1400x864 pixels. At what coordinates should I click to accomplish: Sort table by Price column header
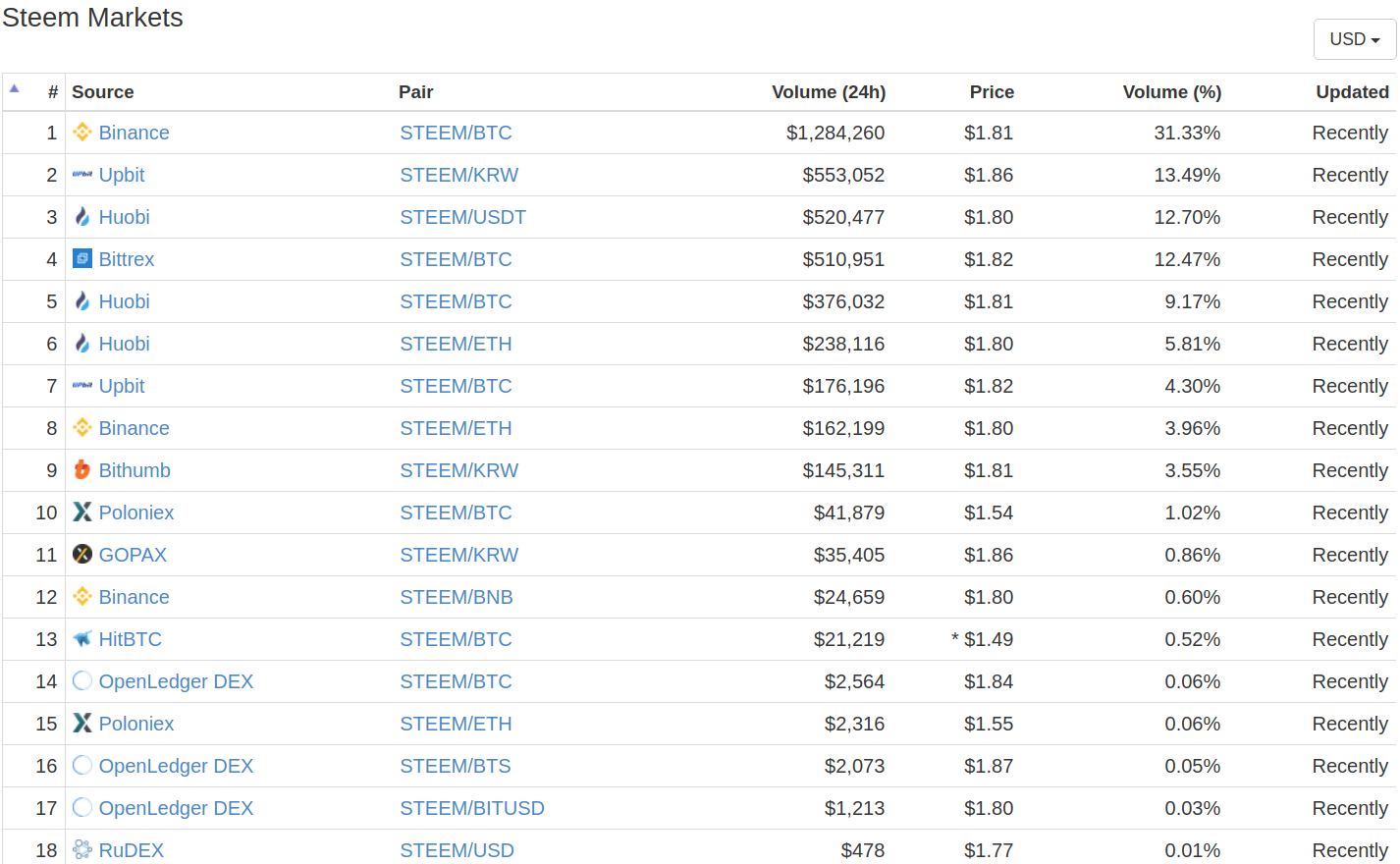point(992,92)
